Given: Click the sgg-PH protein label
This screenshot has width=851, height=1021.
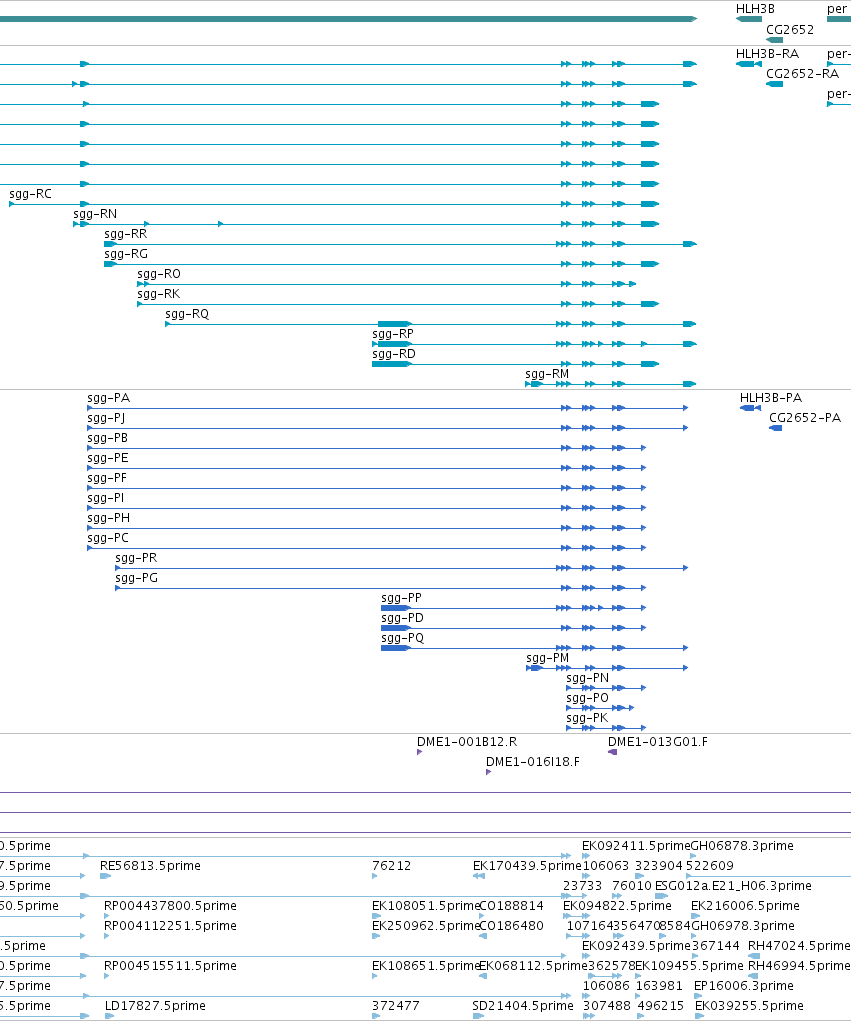Looking at the screenshot, I should pos(109,518).
